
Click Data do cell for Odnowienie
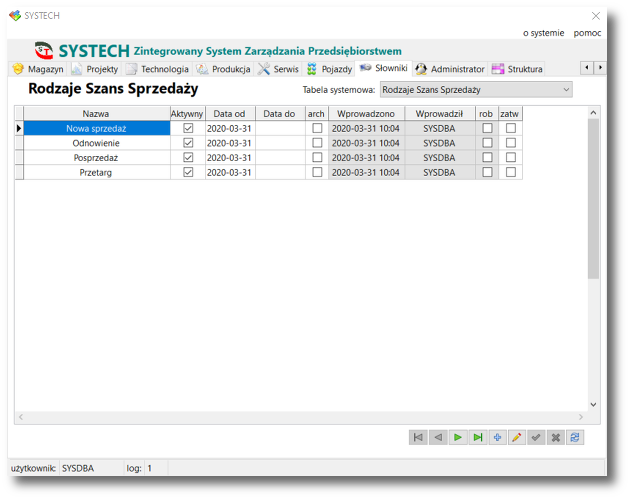[280, 143]
